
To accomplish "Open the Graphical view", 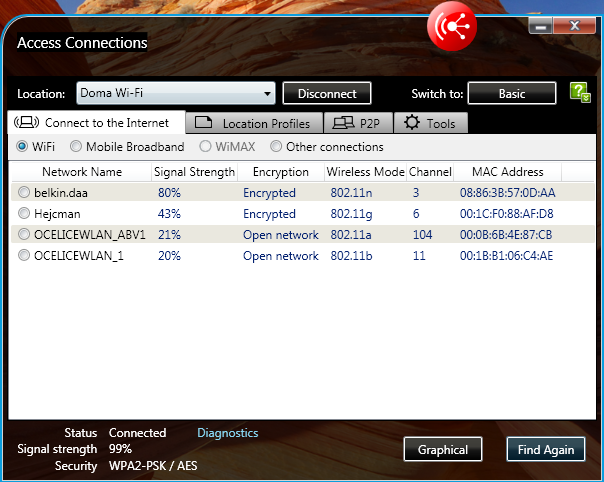I will pyautogui.click(x=443, y=450).
